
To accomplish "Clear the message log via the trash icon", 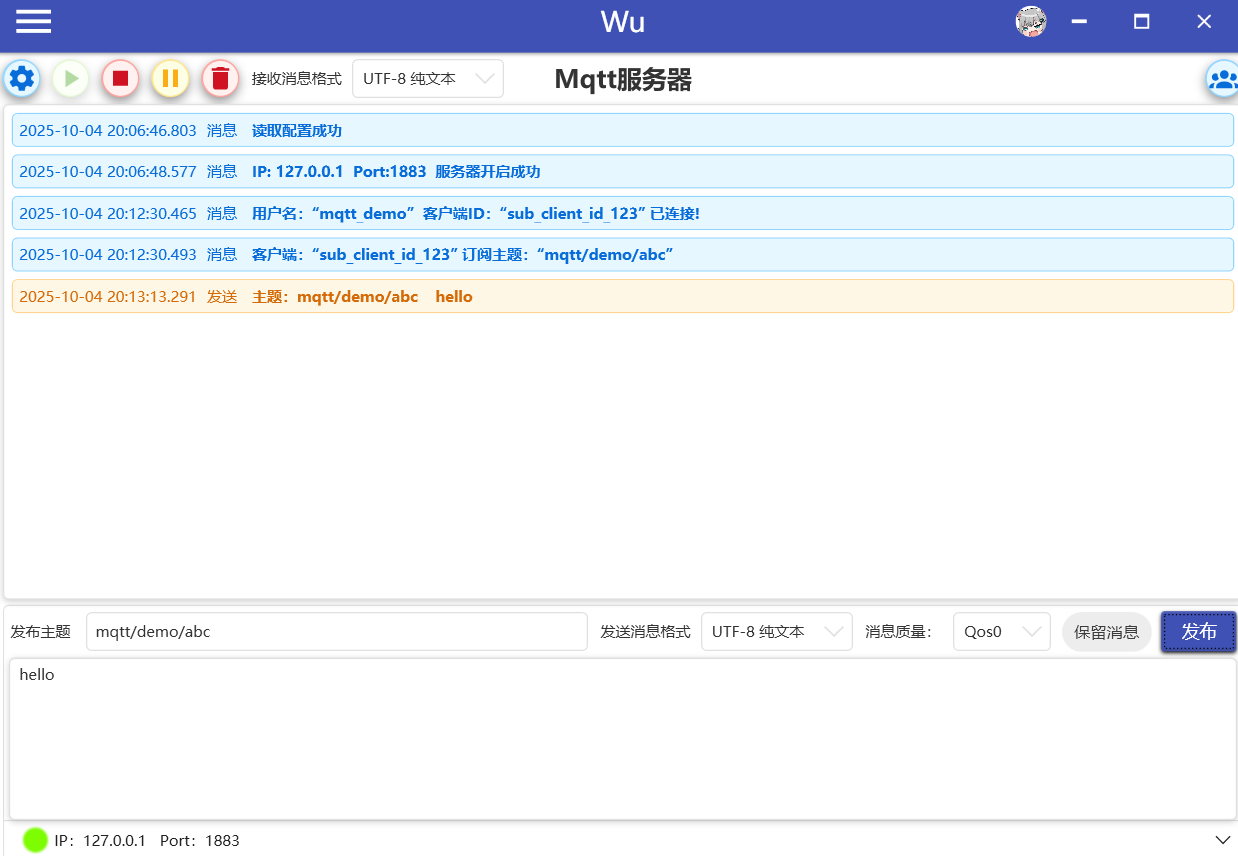I will [220, 78].
